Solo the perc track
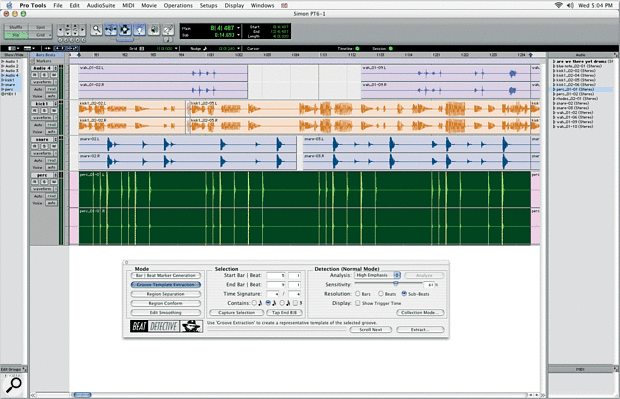Viewport: 620px width, 399px height. click(x=44, y=182)
